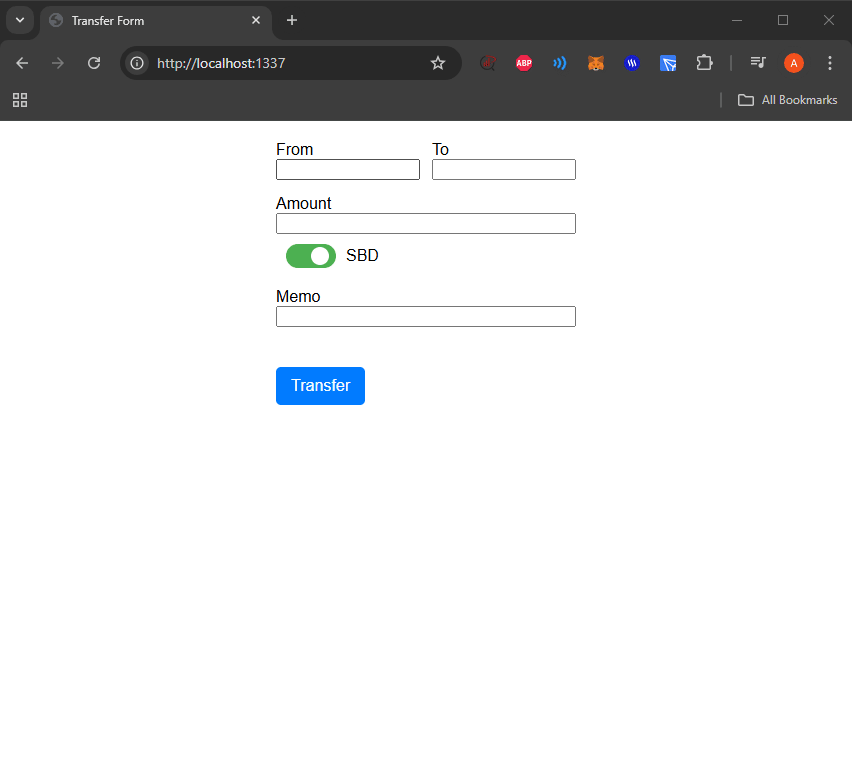The height and width of the screenshot is (772, 852).
Task: Click the Memo label
Action: (298, 296)
